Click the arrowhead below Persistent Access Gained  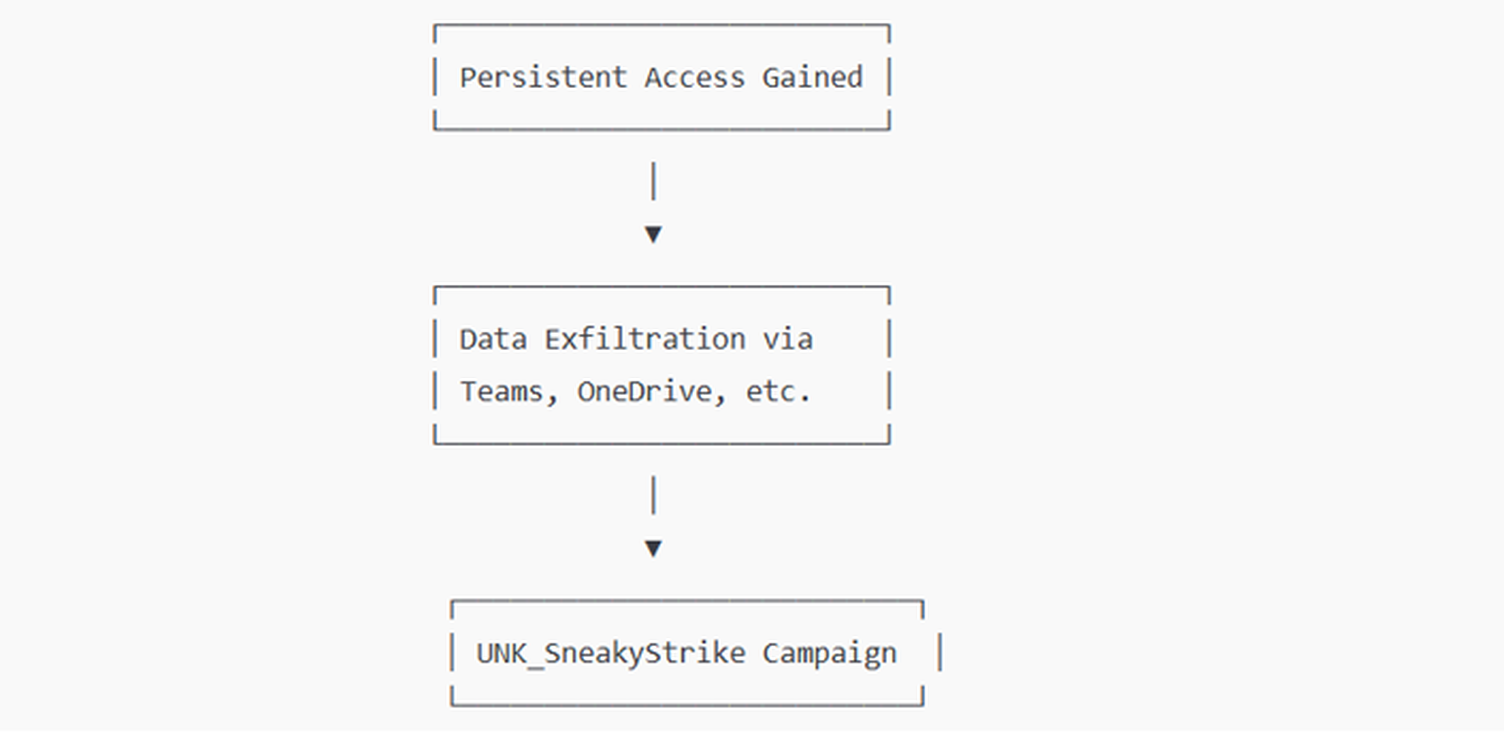tap(653, 235)
